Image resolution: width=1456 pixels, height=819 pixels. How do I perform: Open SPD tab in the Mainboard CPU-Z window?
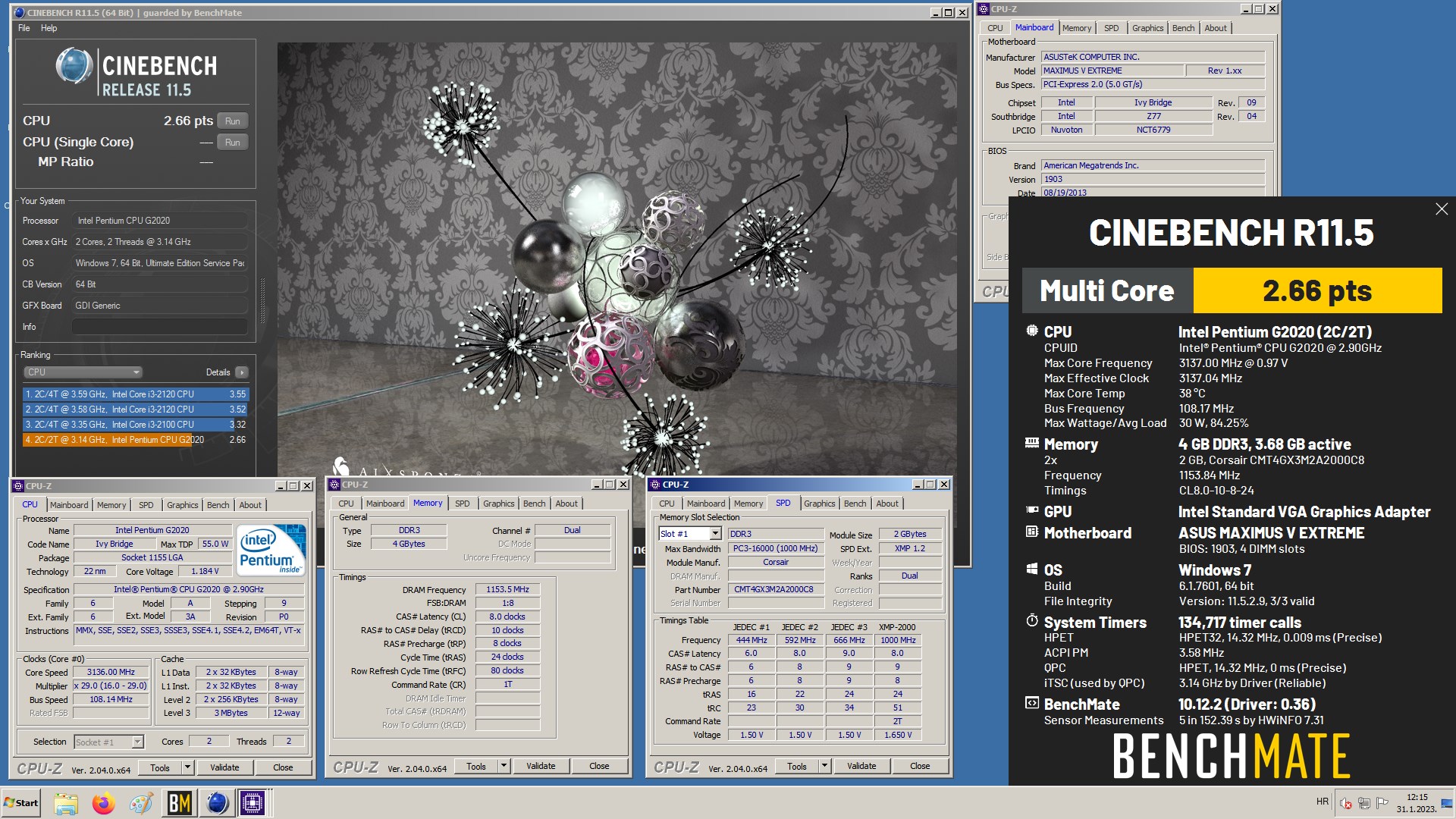1111,28
